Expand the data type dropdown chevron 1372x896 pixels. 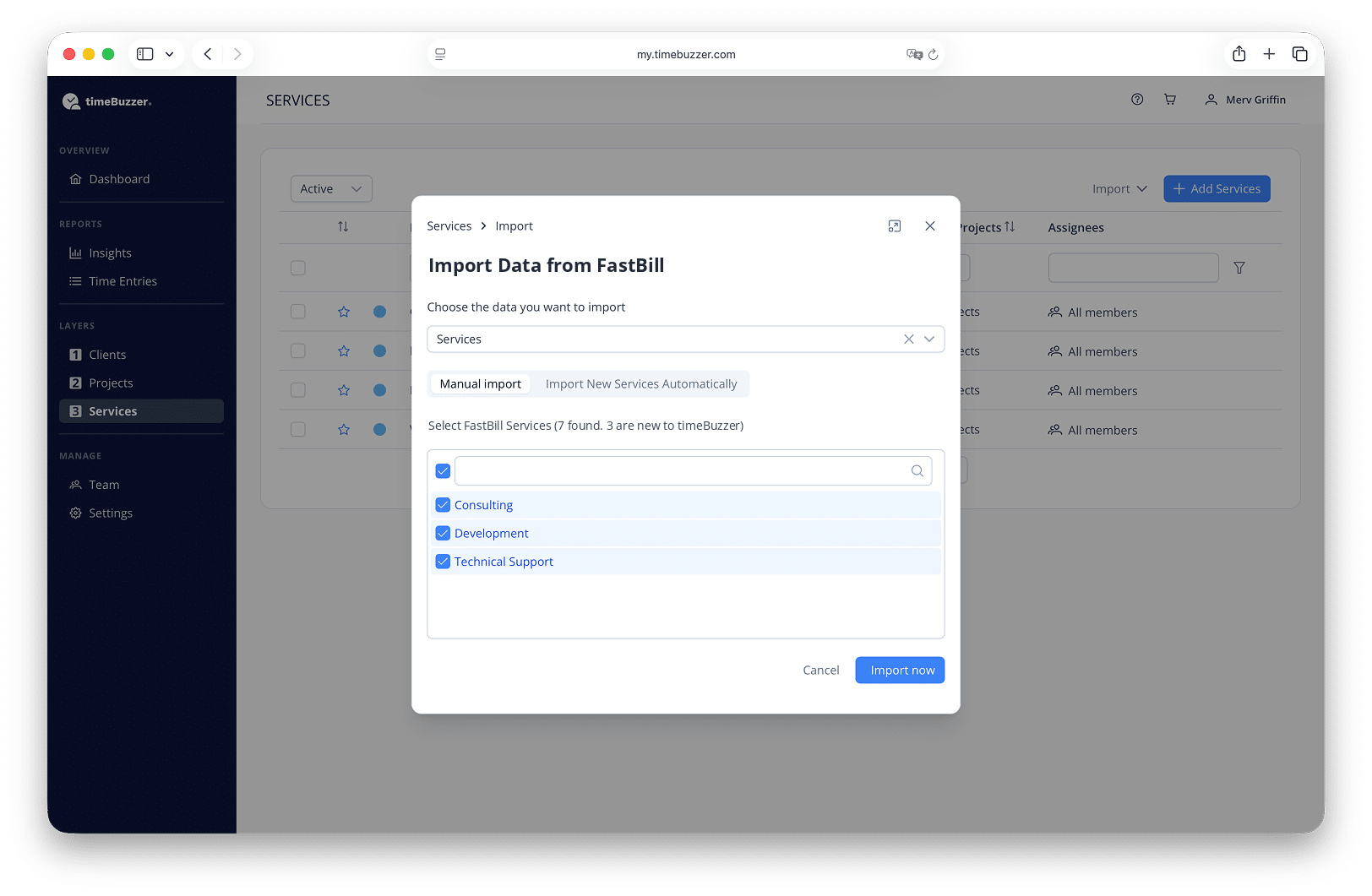click(929, 339)
